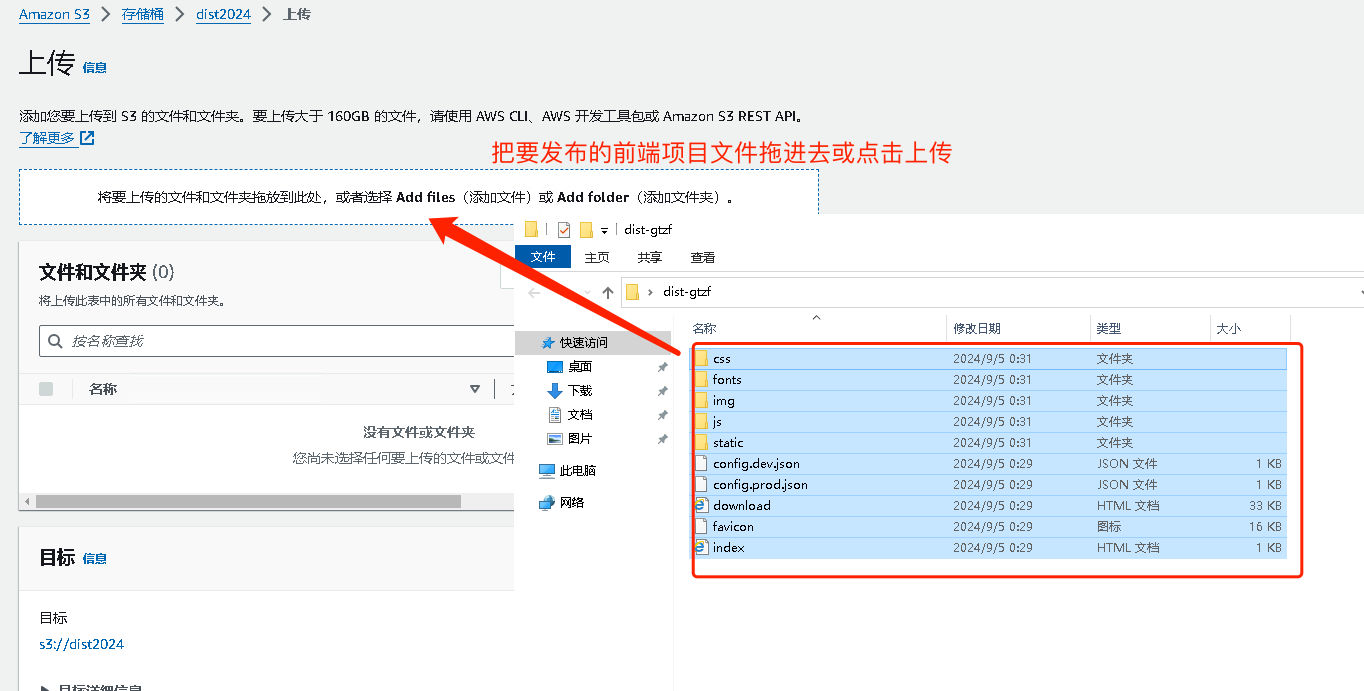
Task: Select the download HTML file
Action: pyautogui.click(x=989, y=505)
